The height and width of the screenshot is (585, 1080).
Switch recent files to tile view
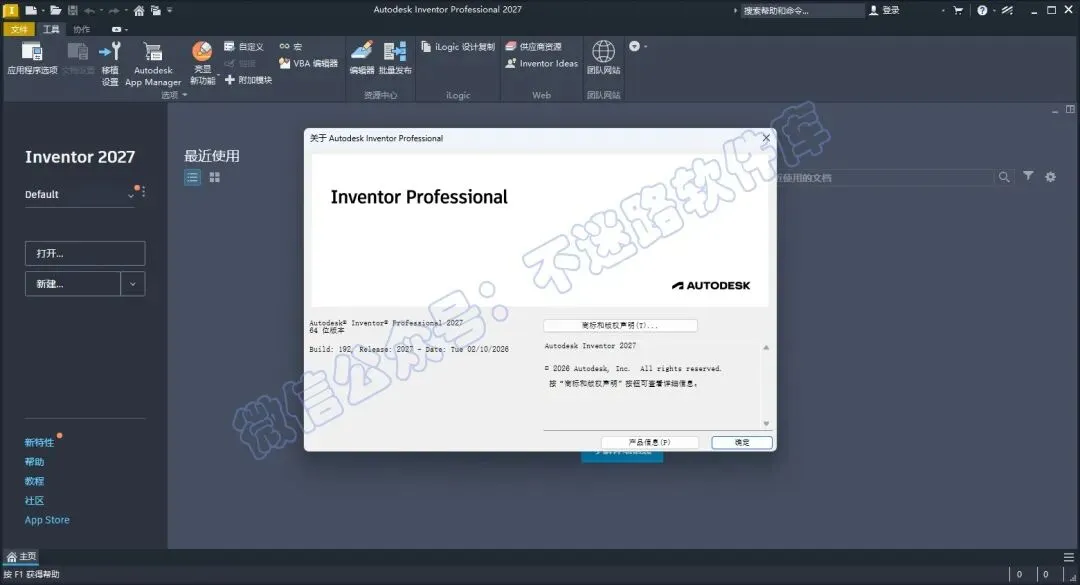click(215, 177)
